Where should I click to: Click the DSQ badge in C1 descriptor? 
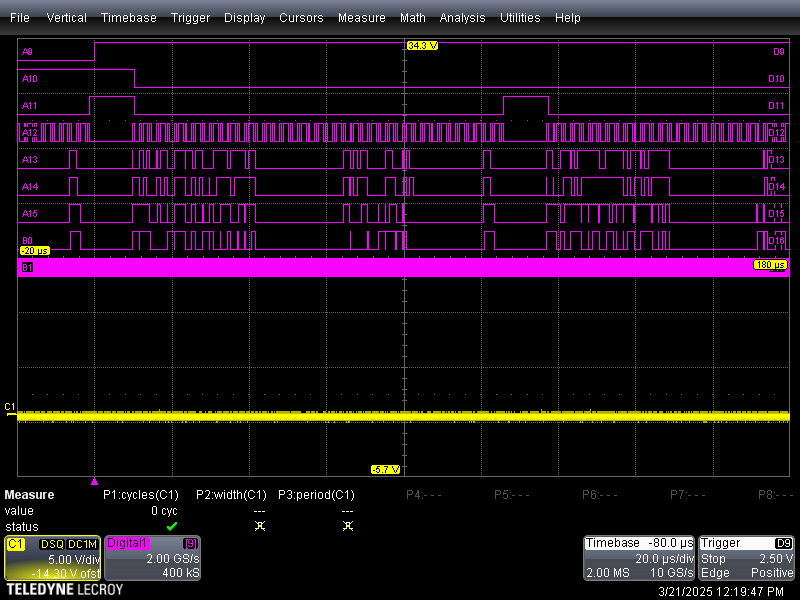(x=52, y=544)
